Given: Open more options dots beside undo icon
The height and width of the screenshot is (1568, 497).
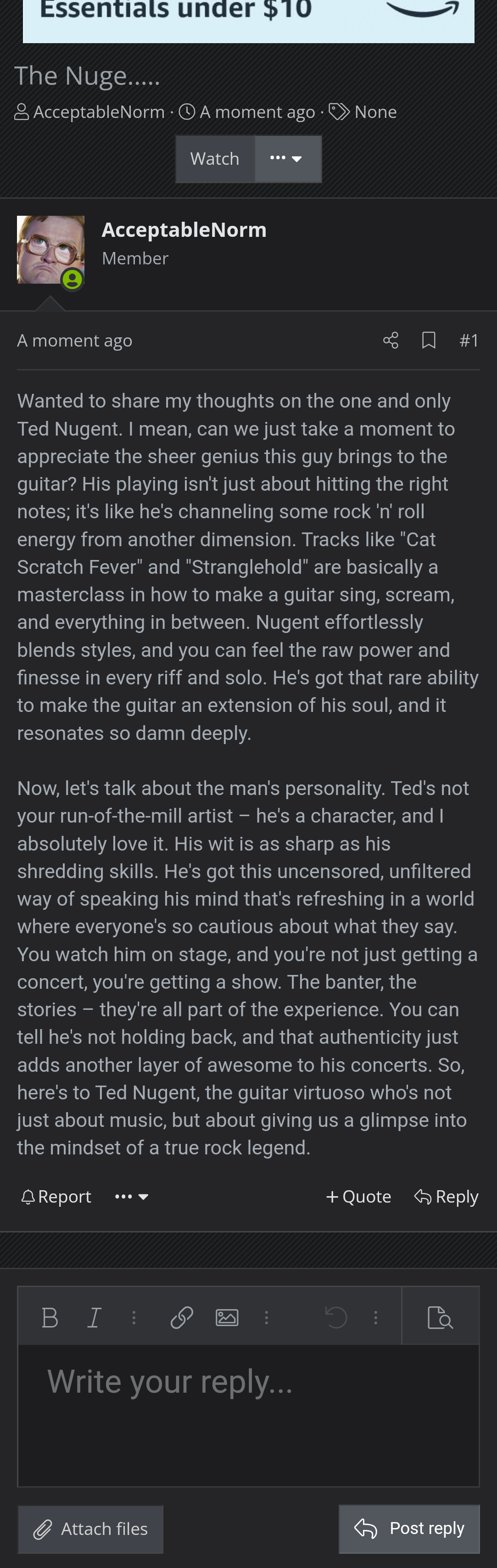Looking at the screenshot, I should (x=376, y=1318).
